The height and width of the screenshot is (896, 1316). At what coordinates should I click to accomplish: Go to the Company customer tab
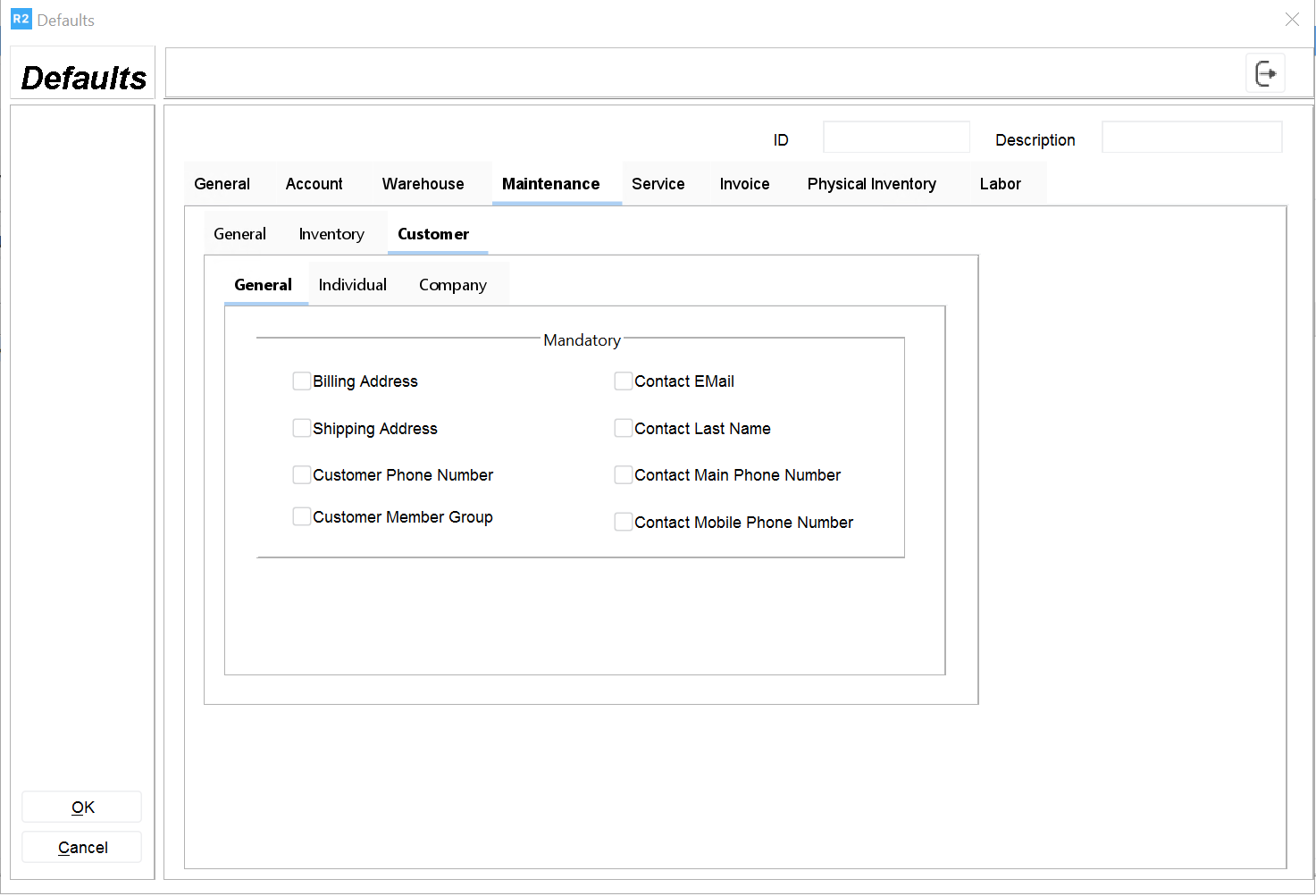click(x=452, y=285)
